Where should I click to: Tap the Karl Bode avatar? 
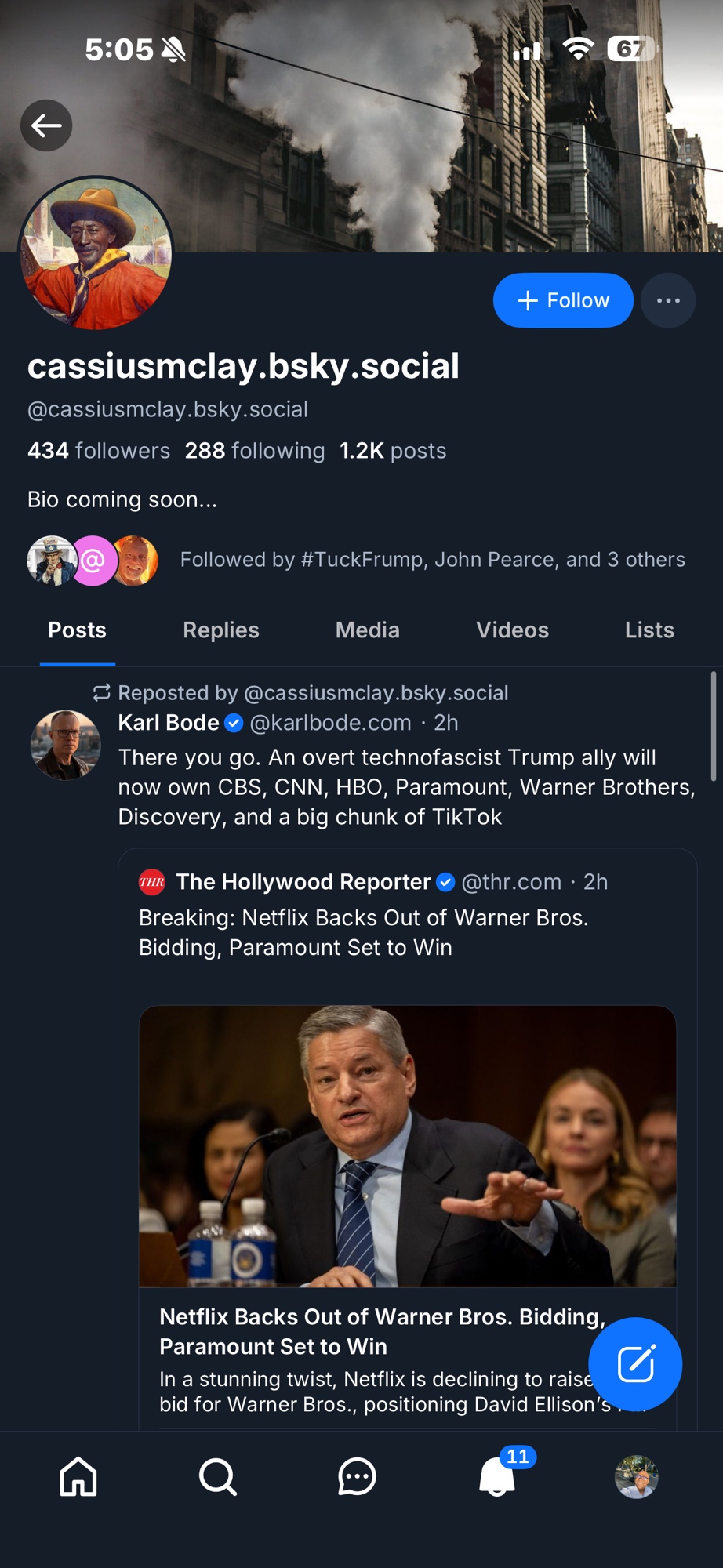(65, 745)
